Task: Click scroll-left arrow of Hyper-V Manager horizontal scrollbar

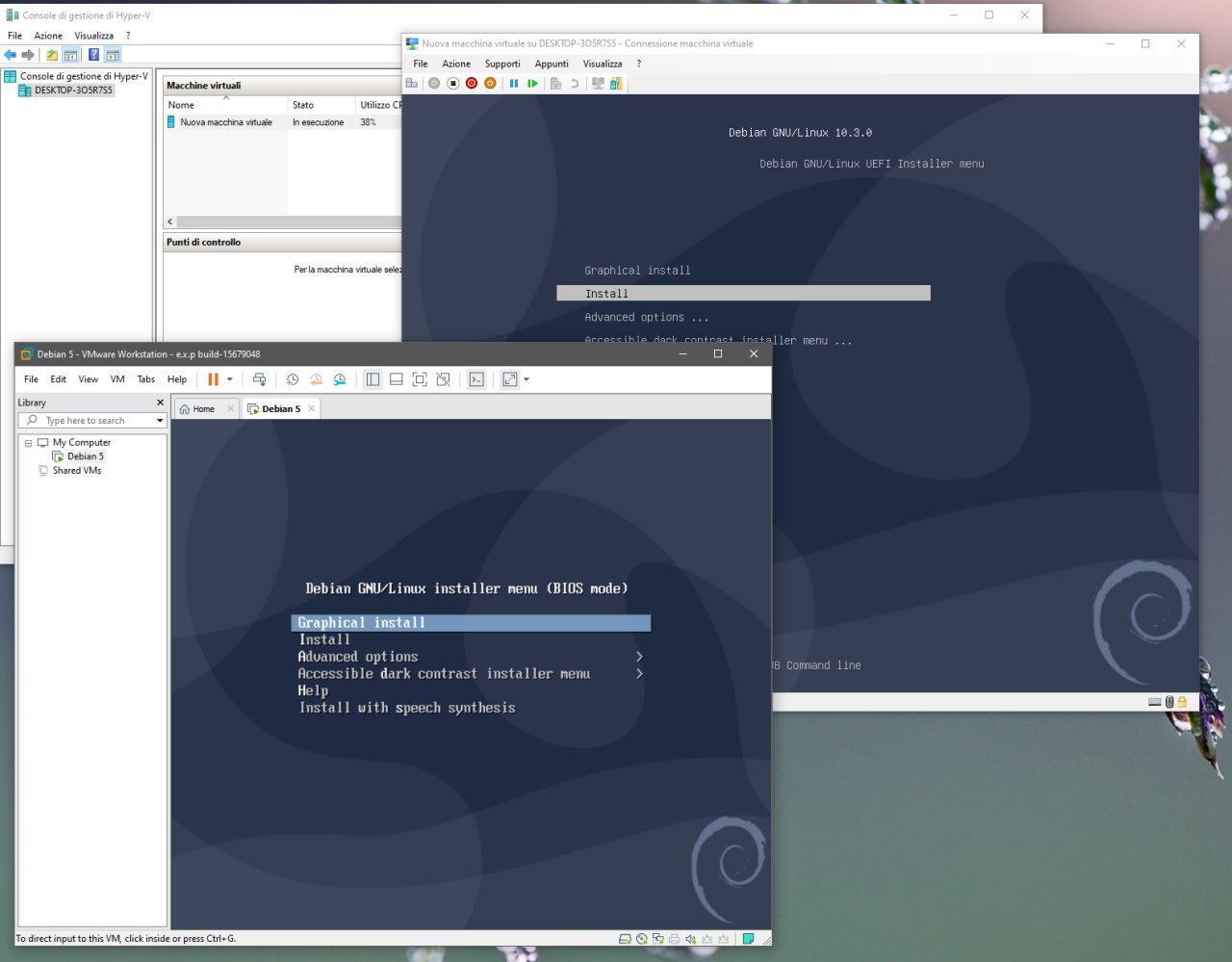Action: pos(170,221)
